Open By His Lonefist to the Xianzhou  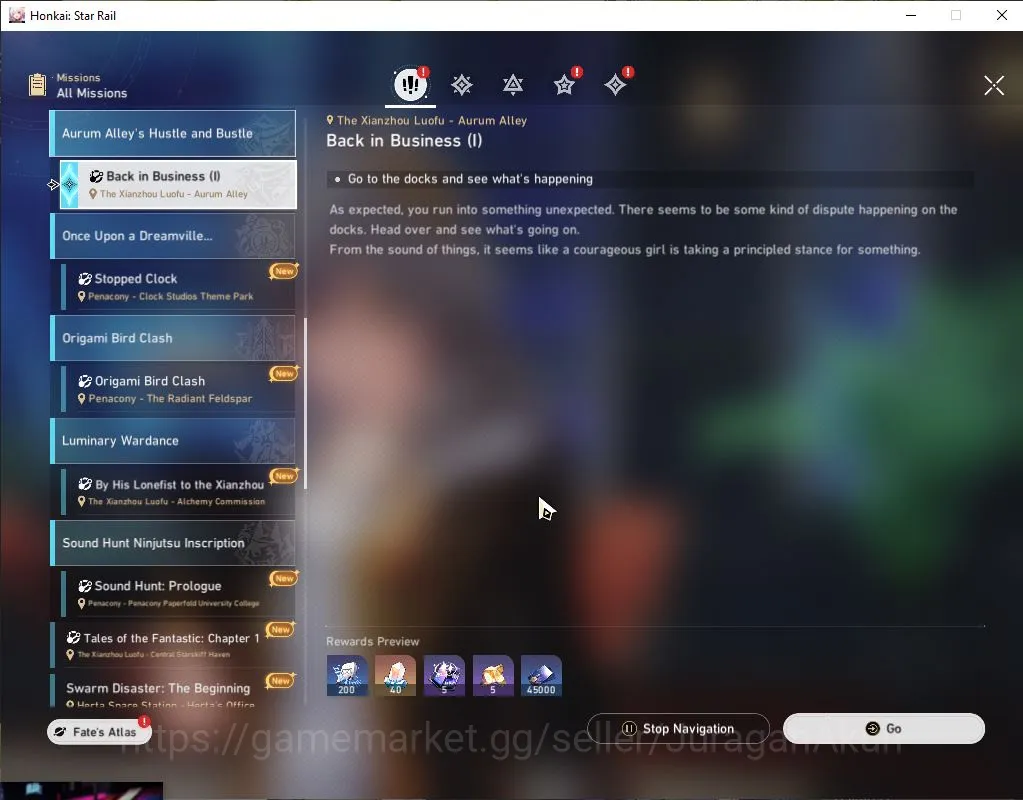point(178,492)
